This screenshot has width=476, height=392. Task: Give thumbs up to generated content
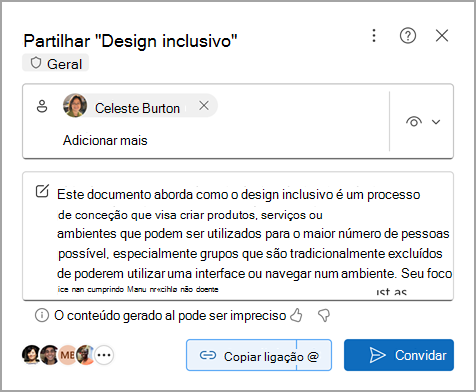pyautogui.click(x=296, y=315)
